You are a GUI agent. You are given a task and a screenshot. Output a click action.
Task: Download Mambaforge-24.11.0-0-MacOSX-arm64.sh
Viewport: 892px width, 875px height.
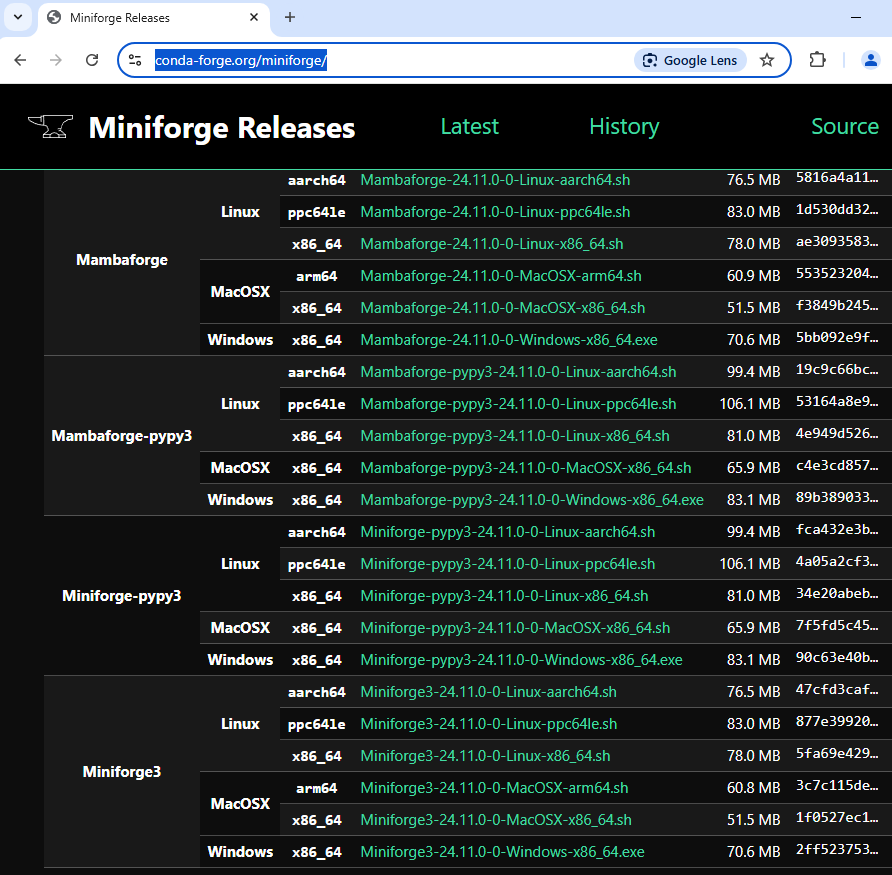point(501,276)
